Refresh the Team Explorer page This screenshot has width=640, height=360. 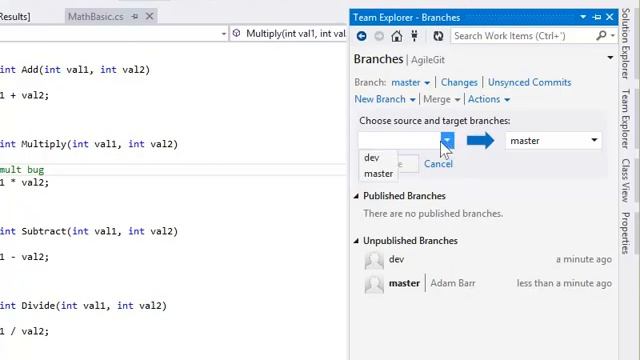438,36
